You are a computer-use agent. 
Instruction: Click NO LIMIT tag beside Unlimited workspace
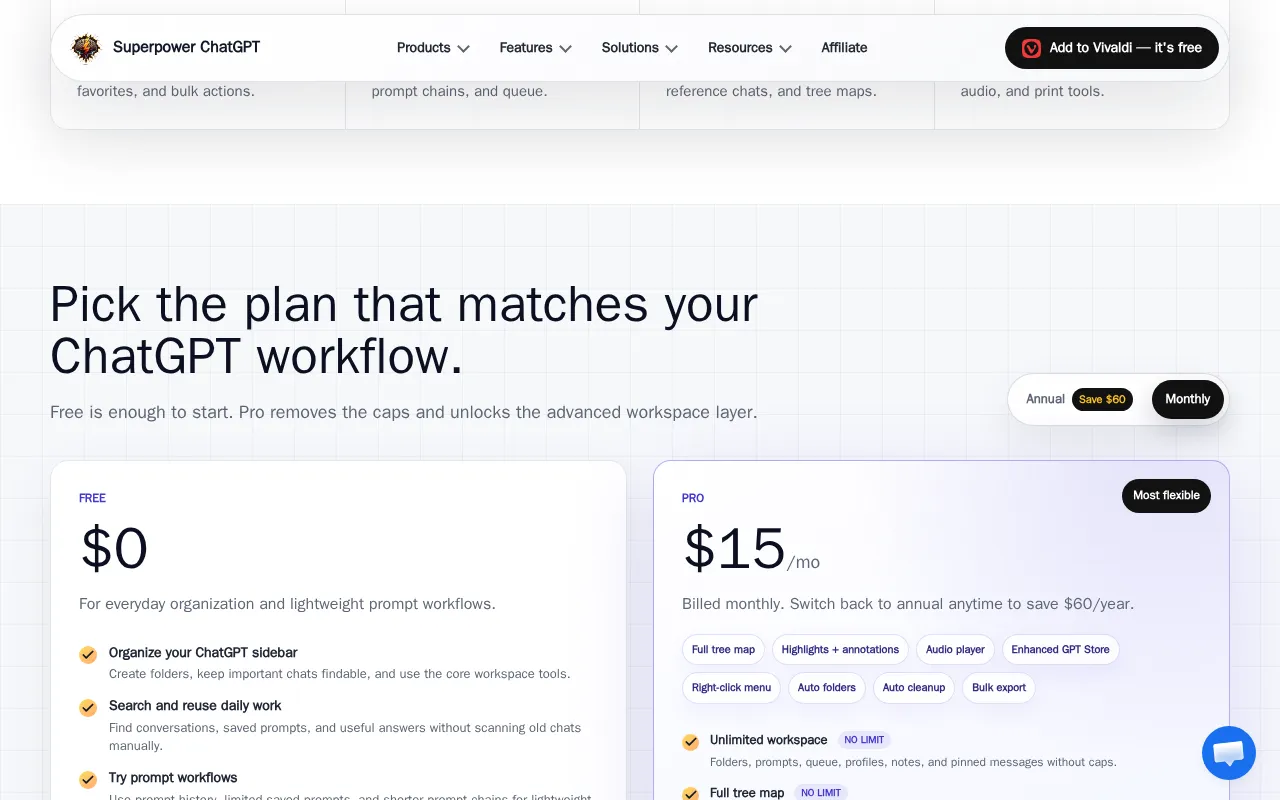[864, 740]
